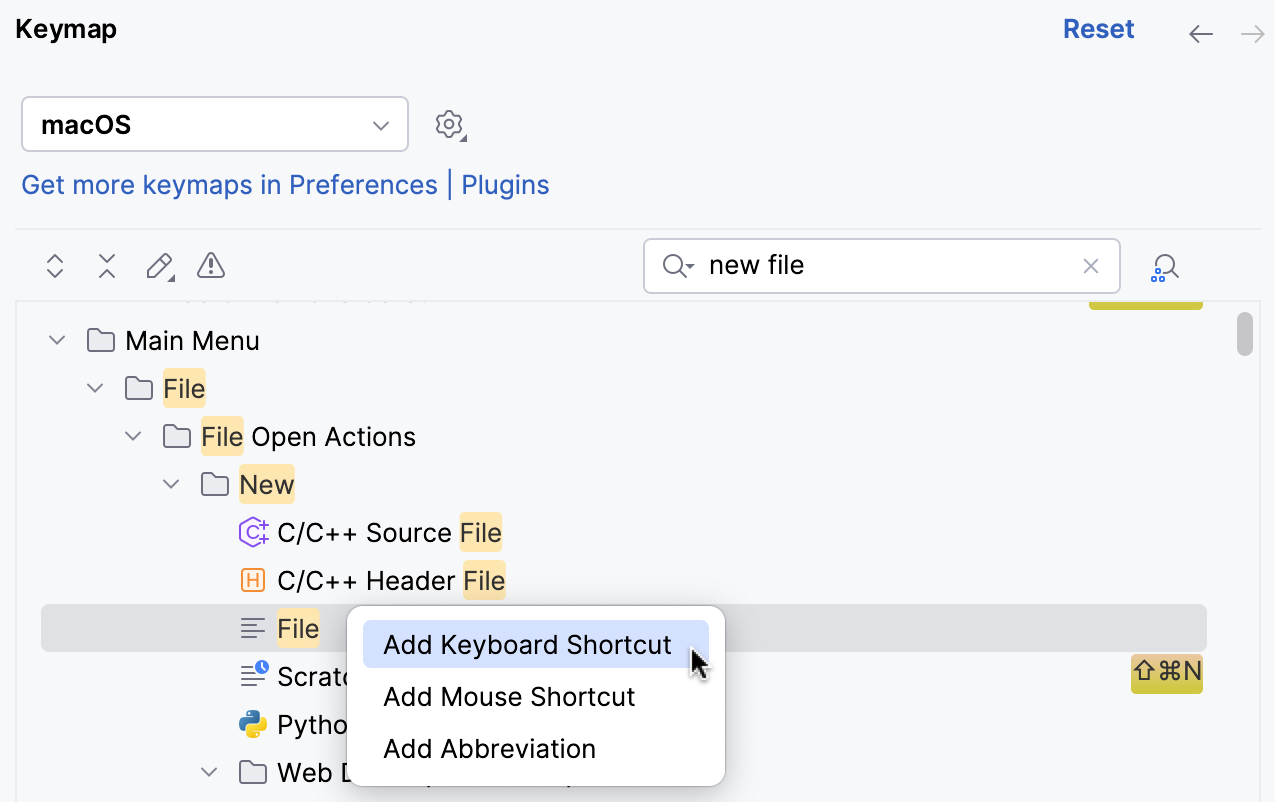Collapse the File Open Actions node
The image size is (1275, 802).
pyautogui.click(x=132, y=436)
